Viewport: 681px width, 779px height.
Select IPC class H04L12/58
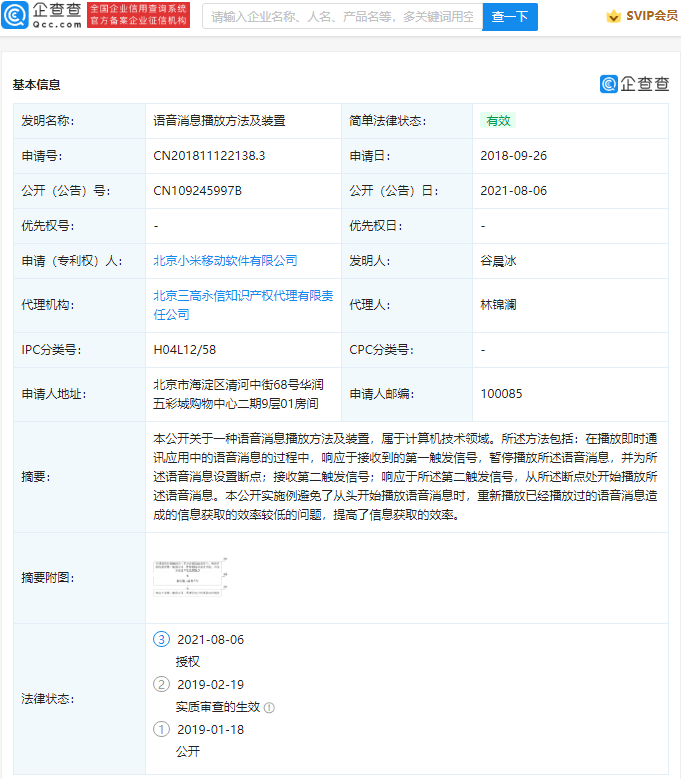(x=184, y=350)
